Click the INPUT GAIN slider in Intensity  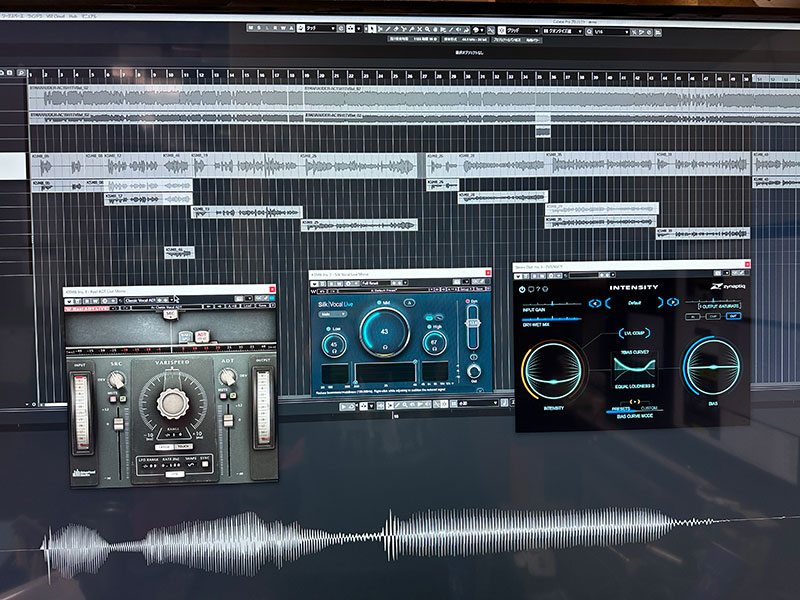click(552, 304)
